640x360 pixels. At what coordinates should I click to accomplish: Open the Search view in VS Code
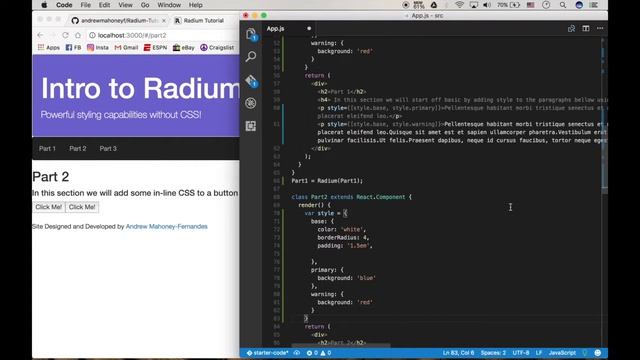coord(251,56)
